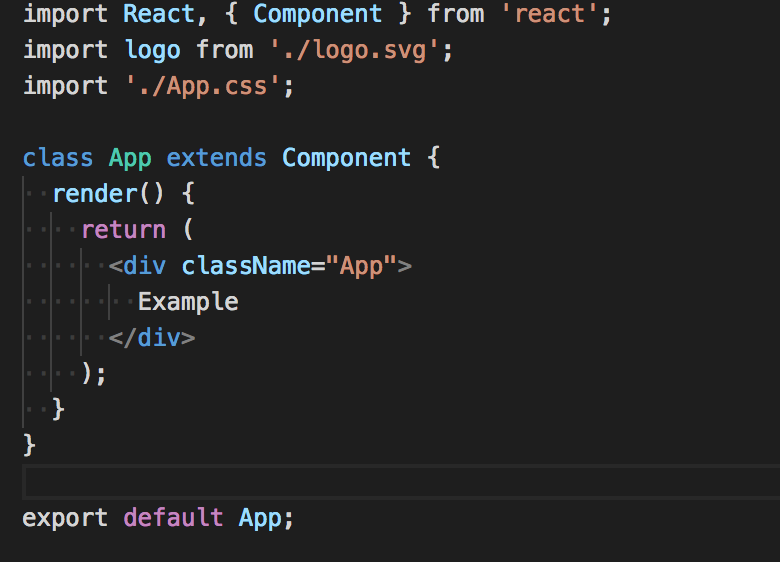Click App identifier in export default line
Viewport: 780px width, 562px height.
pos(259,518)
